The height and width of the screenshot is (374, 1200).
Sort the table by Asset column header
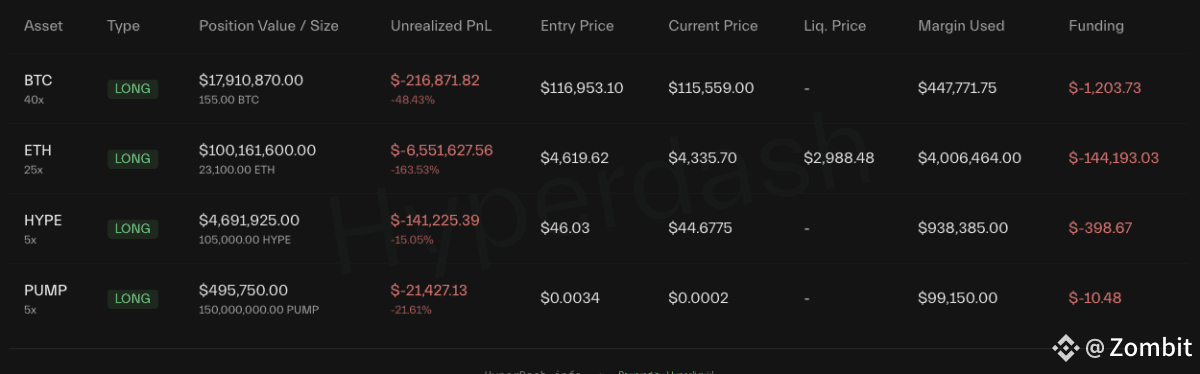[43, 26]
